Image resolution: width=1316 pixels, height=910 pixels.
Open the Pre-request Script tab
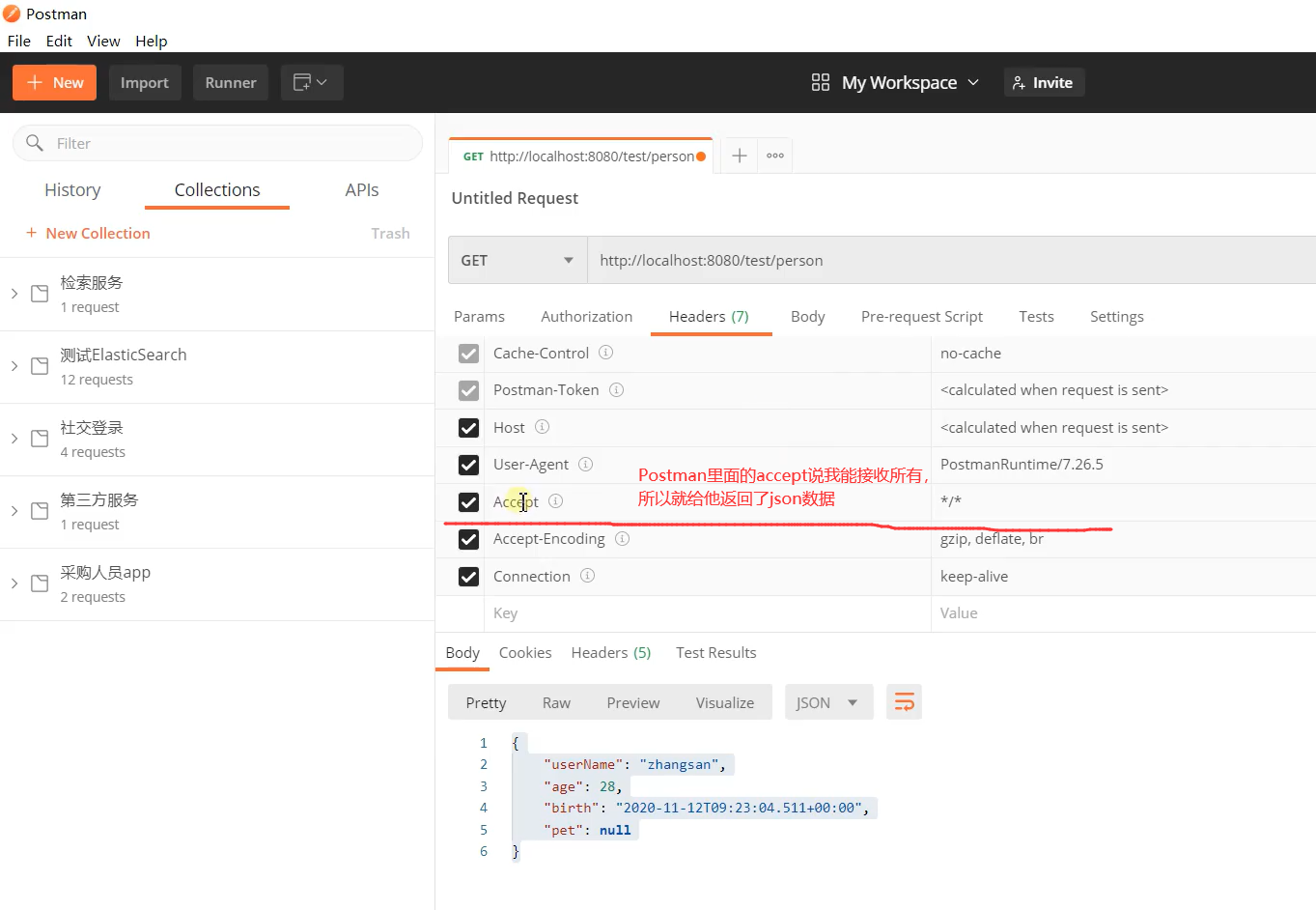pyautogui.click(x=922, y=316)
